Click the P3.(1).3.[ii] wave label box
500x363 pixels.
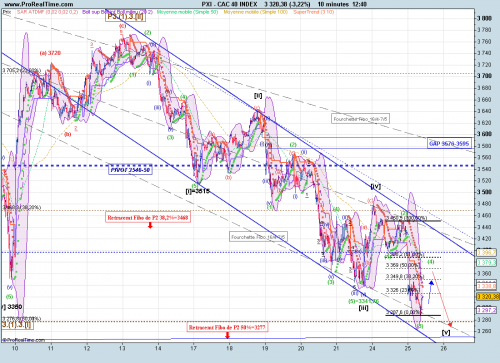point(125,16)
